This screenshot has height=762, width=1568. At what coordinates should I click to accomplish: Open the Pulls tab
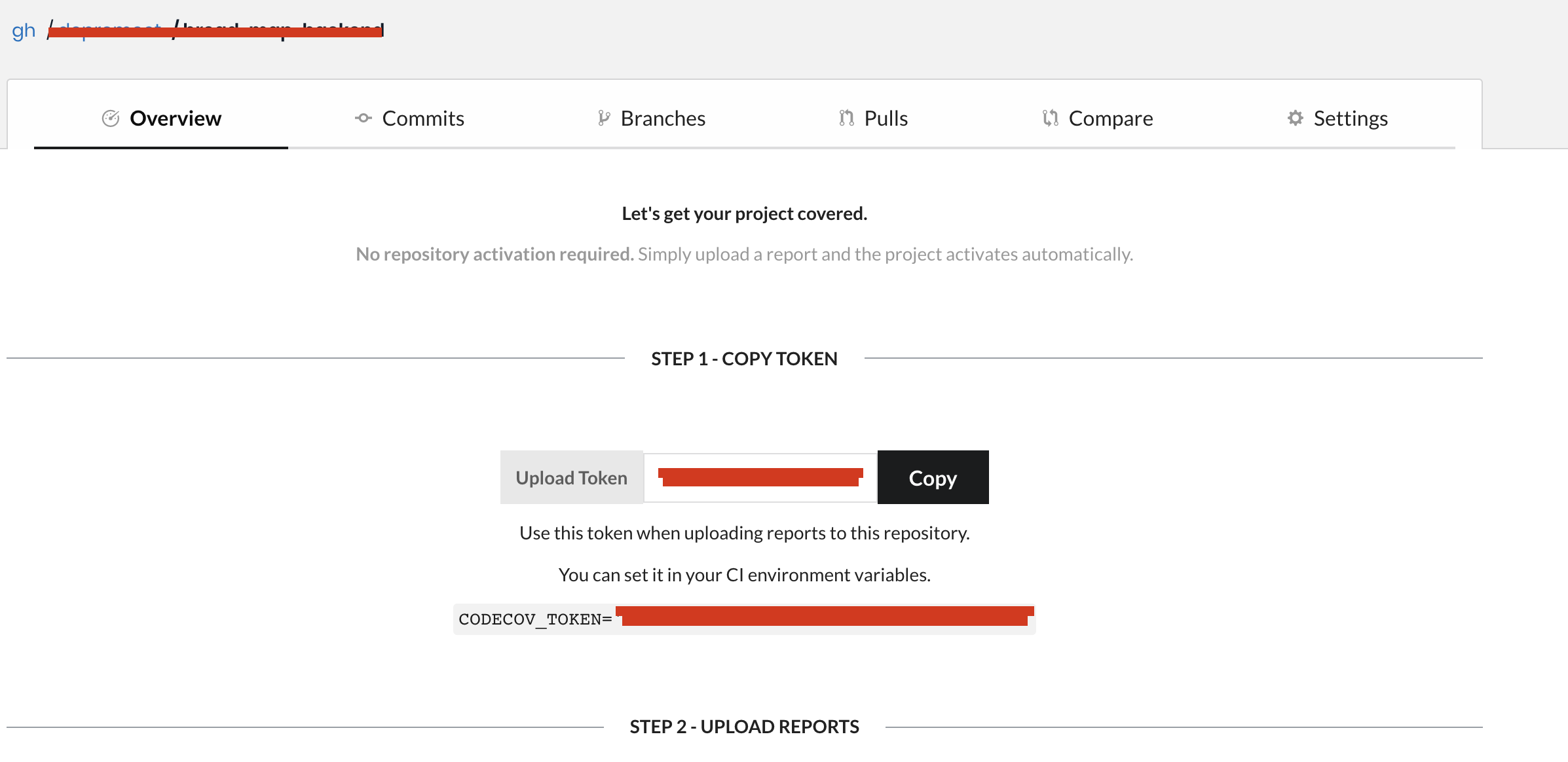click(886, 118)
